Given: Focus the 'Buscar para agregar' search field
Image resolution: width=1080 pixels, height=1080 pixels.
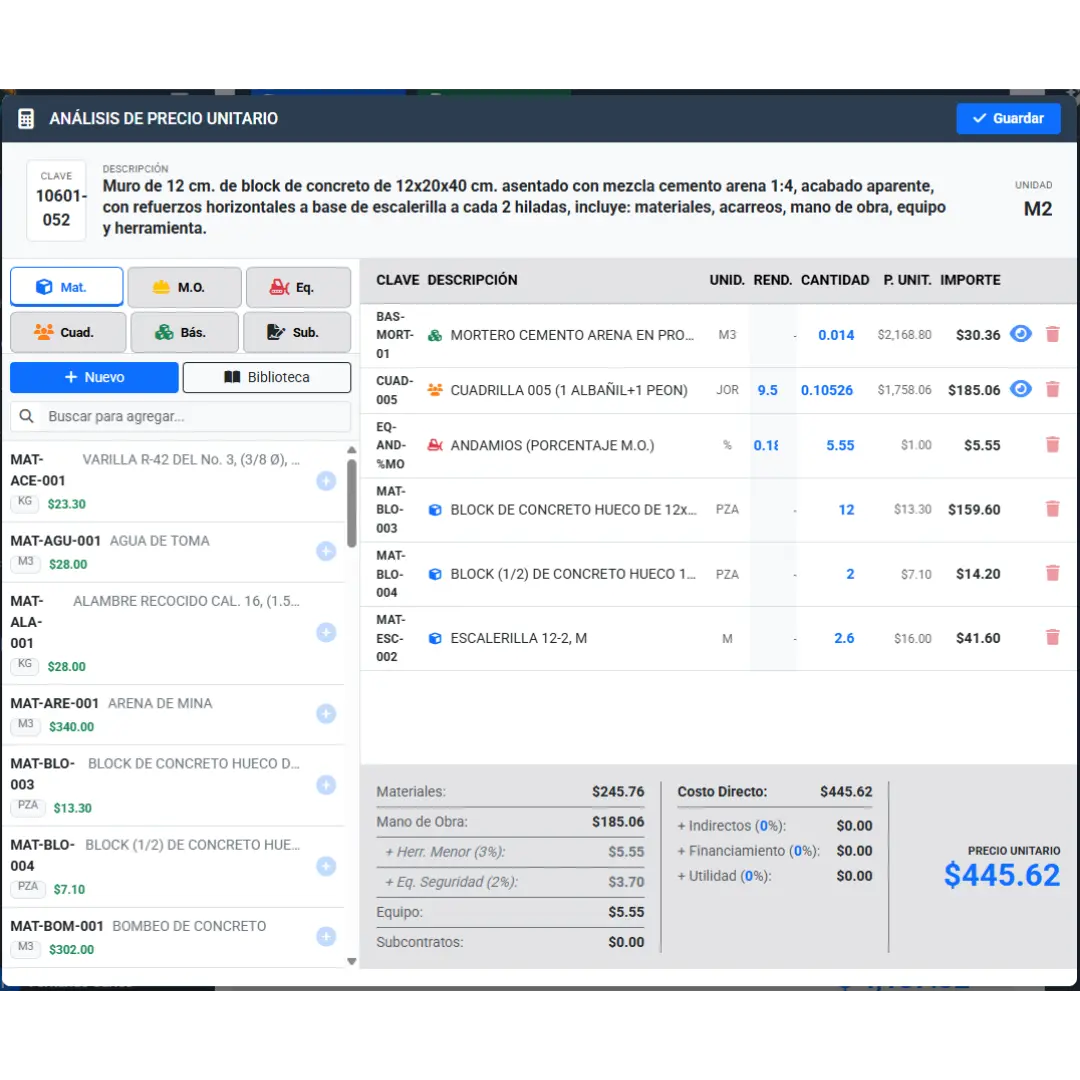Looking at the screenshot, I should (180, 416).
